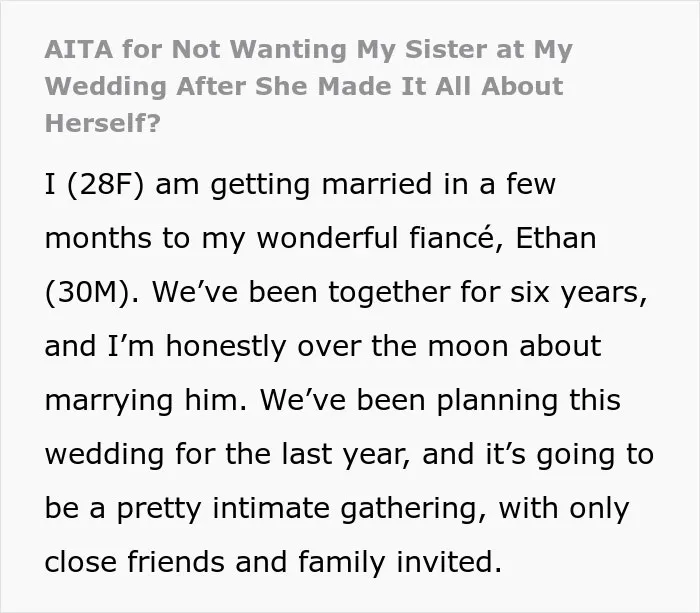This screenshot has width=700, height=613.
Task: Click the name 'Ethan' in the paragraph
Action: pyautogui.click(x=555, y=238)
